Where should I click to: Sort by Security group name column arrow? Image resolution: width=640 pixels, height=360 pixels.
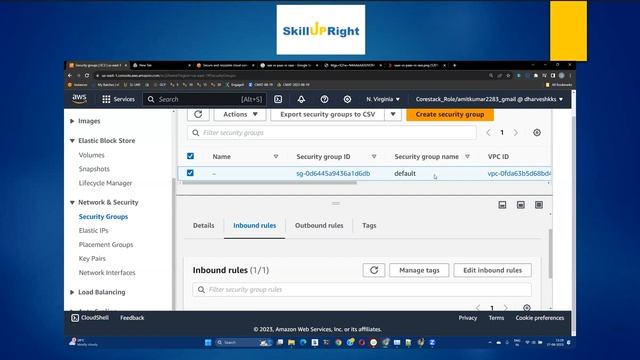[467, 156]
